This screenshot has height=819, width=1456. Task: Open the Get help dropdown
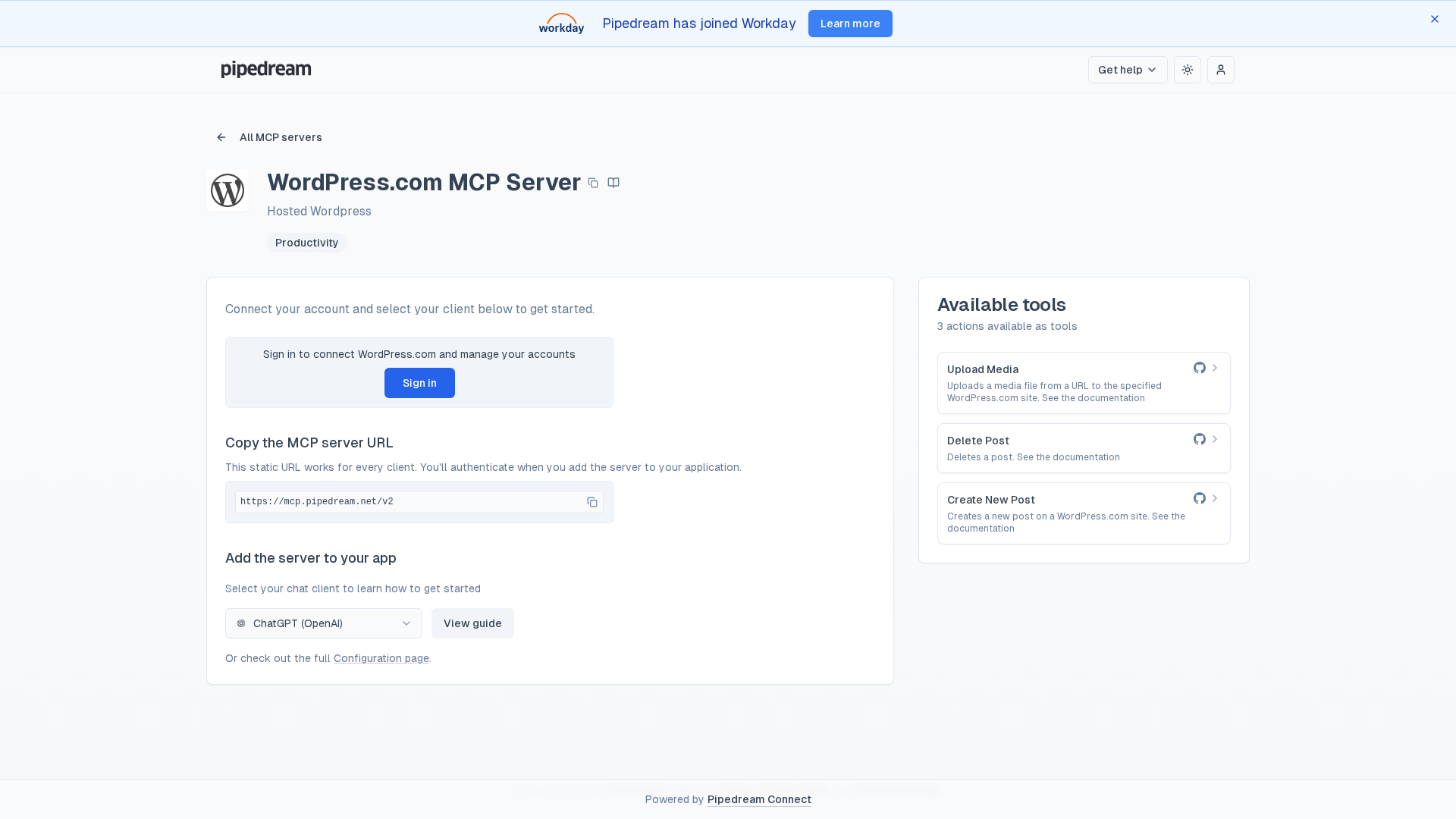pyautogui.click(x=1128, y=70)
